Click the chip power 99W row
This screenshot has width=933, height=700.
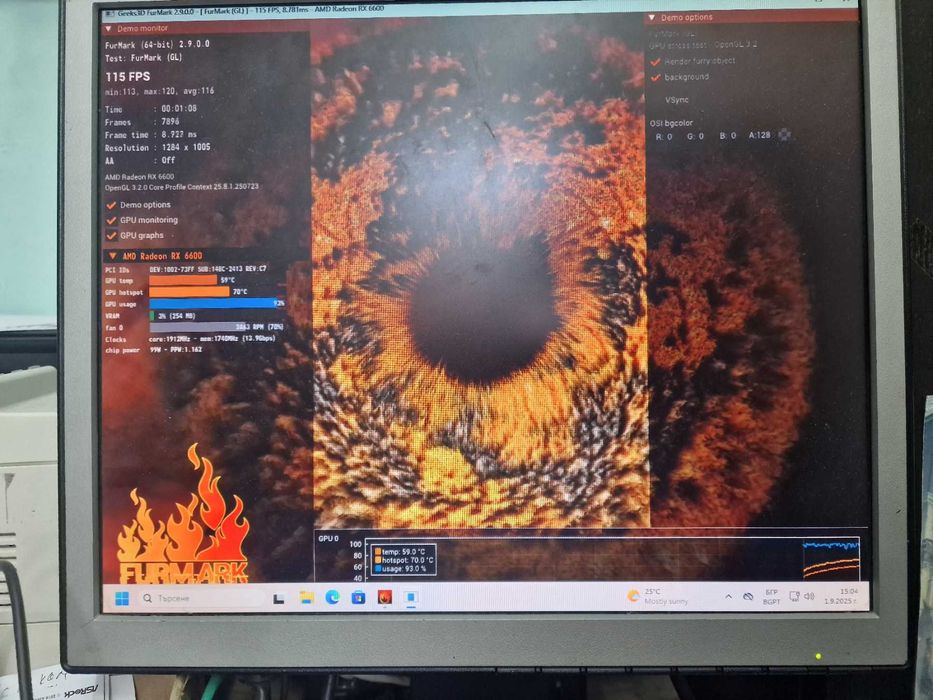point(154,350)
